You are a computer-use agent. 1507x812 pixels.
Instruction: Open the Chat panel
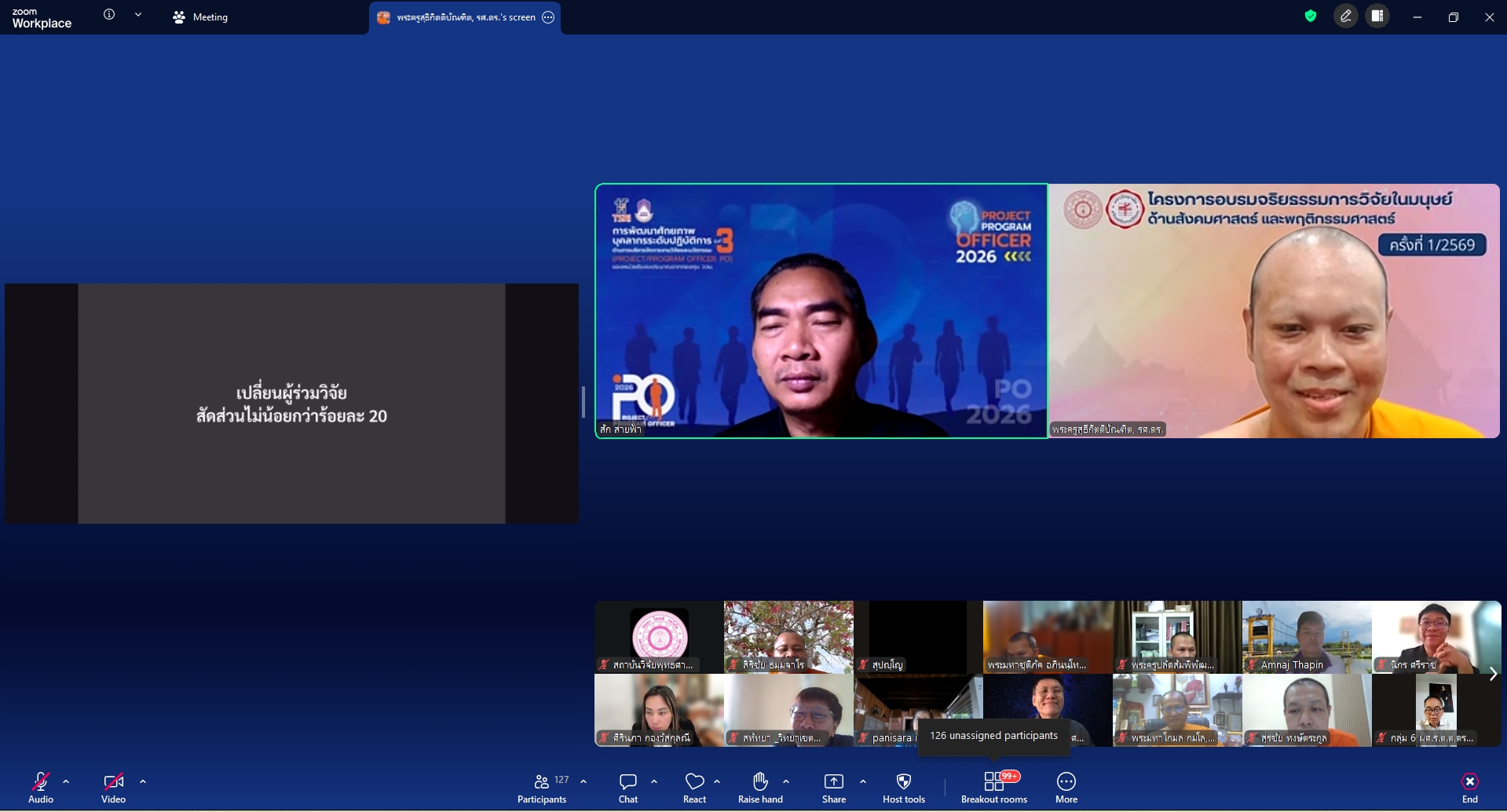(627, 787)
